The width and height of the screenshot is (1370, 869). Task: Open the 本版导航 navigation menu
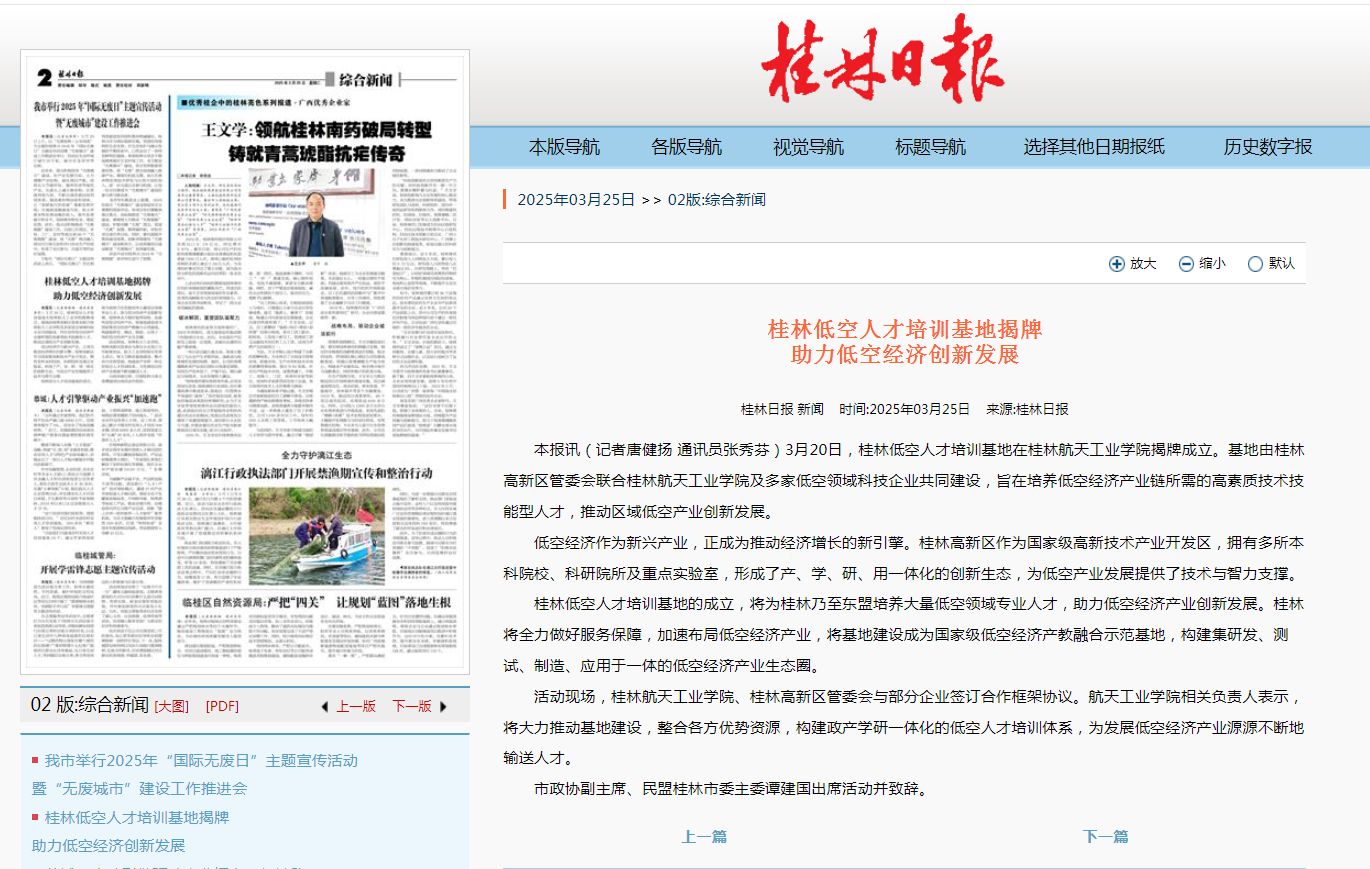(564, 147)
